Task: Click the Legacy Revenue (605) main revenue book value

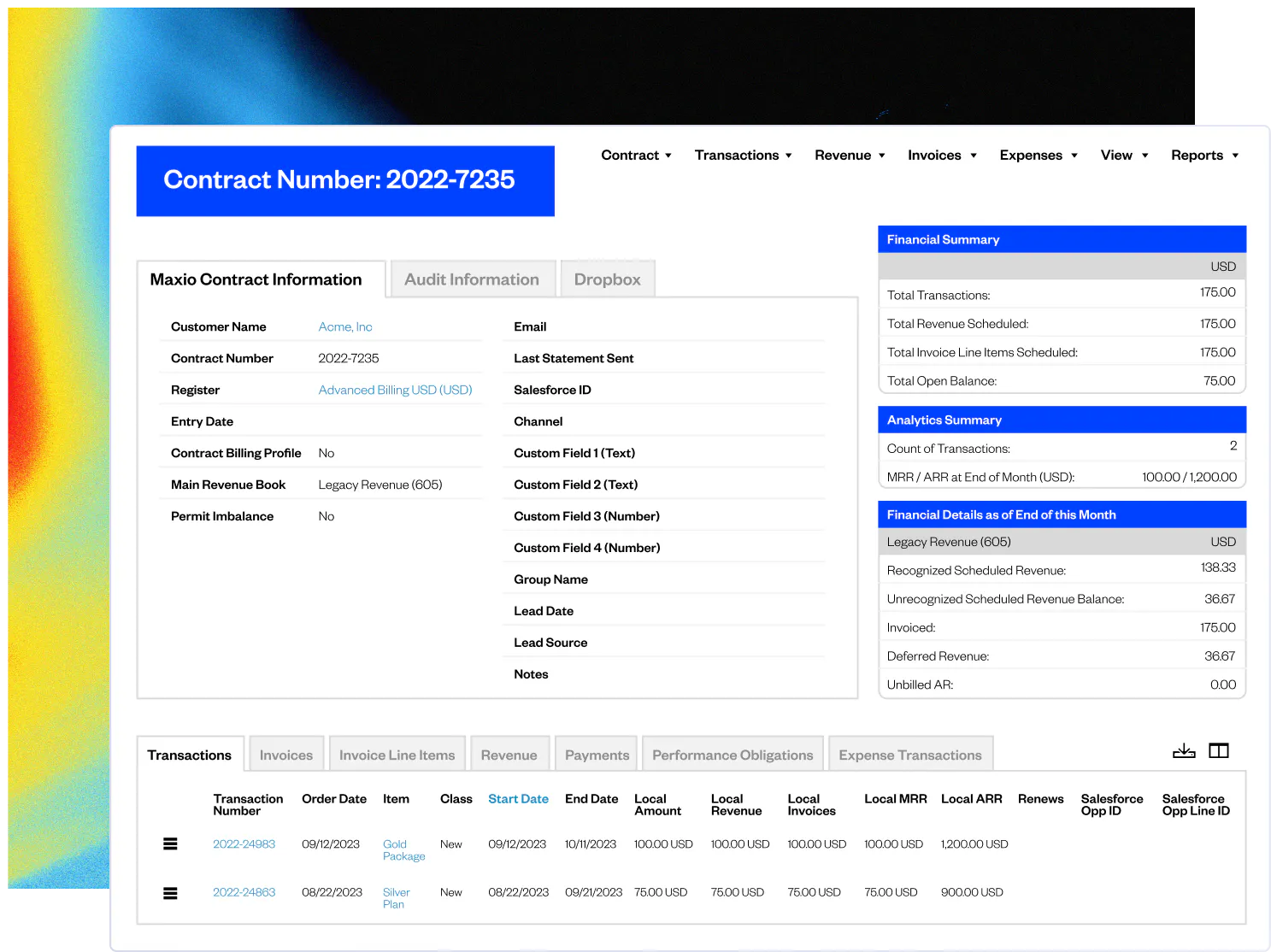Action: coord(380,485)
